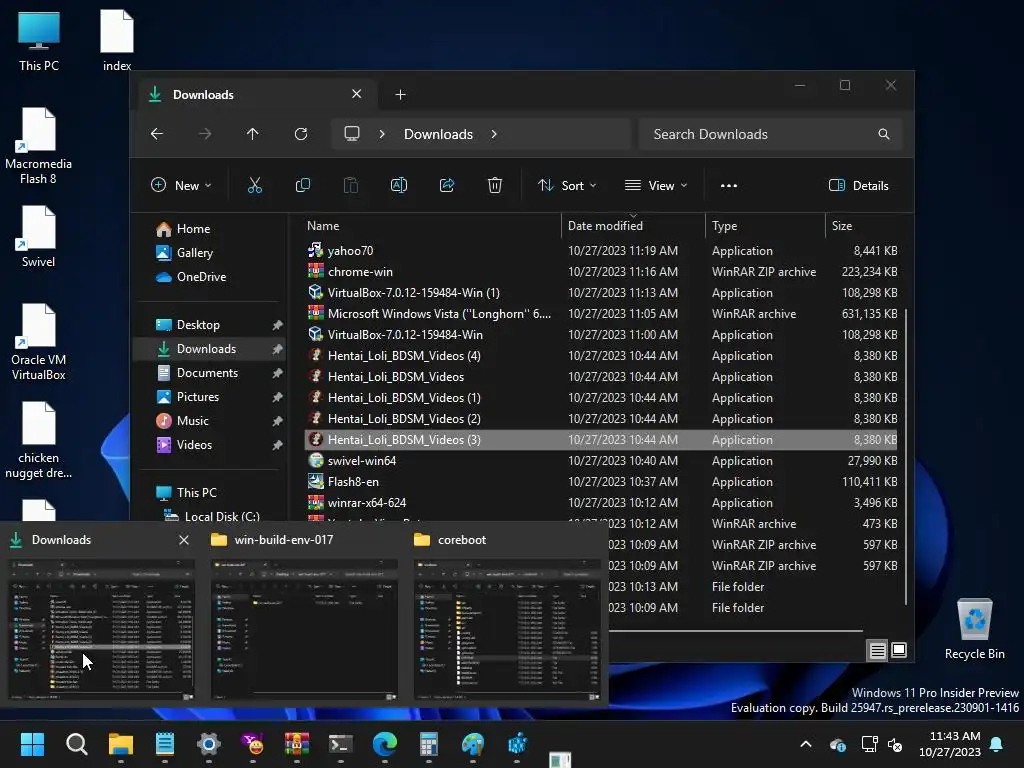Click the Copy toolbar icon
Viewport: 1024px width, 768px height.
[x=303, y=185]
